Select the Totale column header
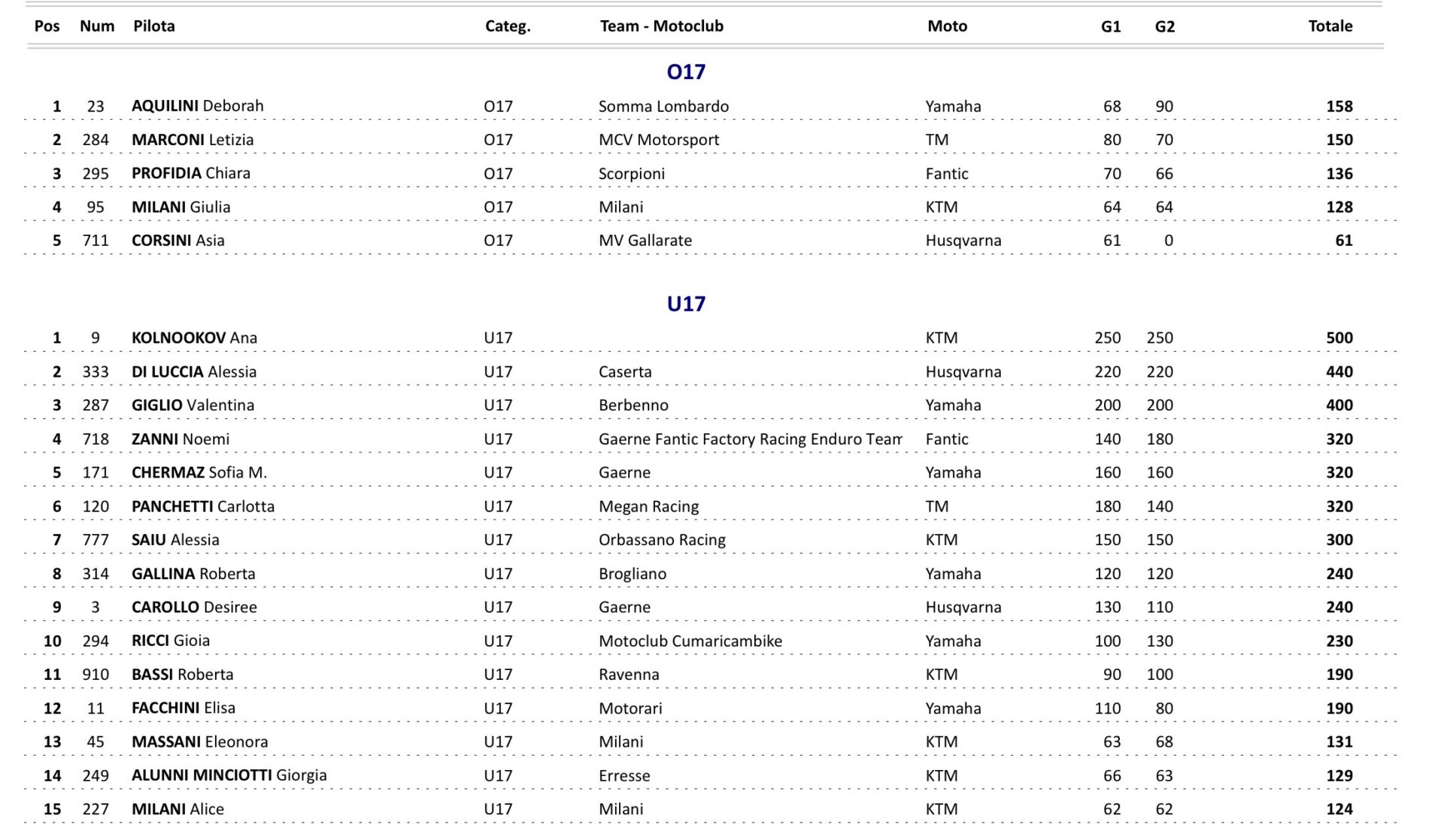Viewport: 1444px width, 840px height. click(x=1330, y=26)
